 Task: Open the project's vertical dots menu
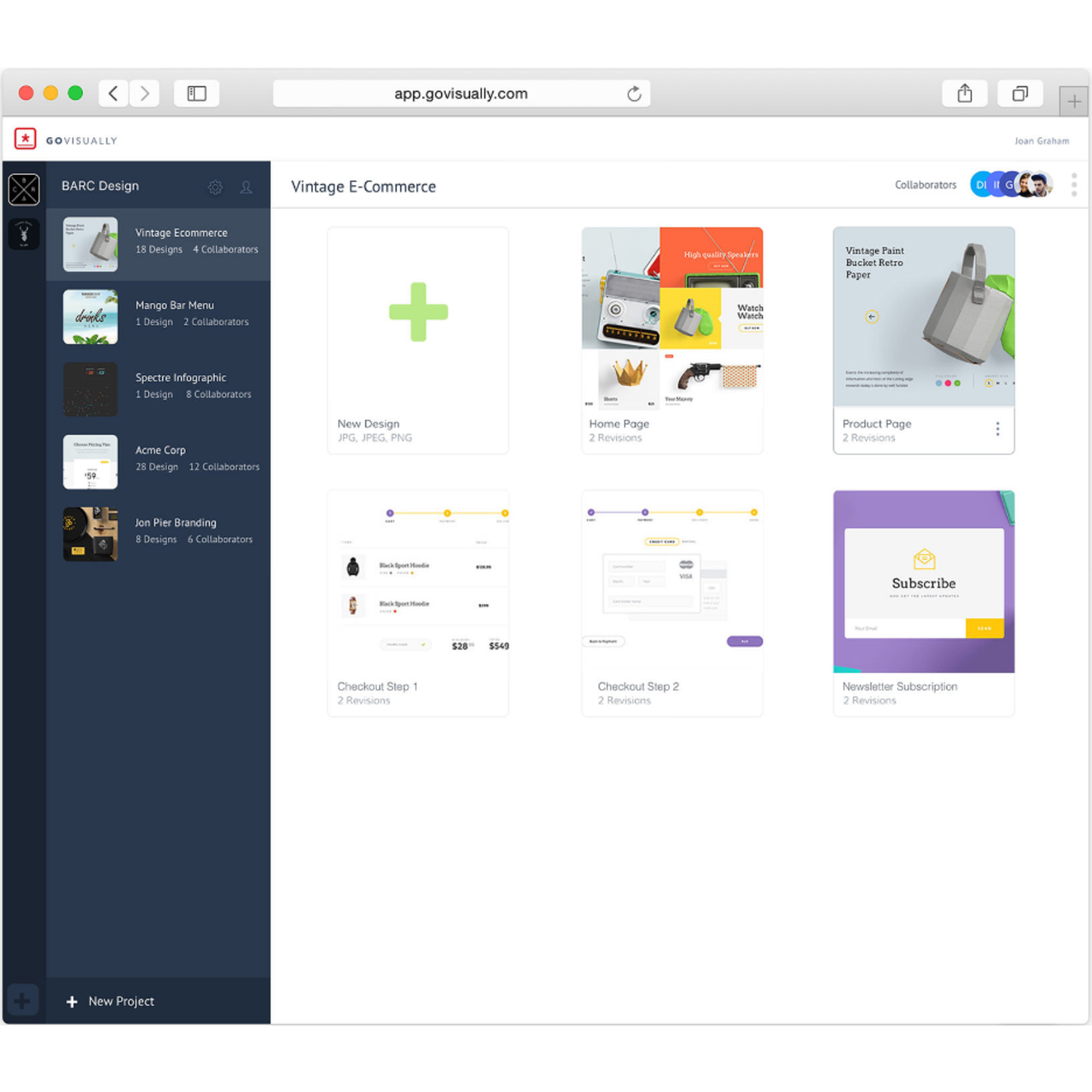[x=1073, y=185]
